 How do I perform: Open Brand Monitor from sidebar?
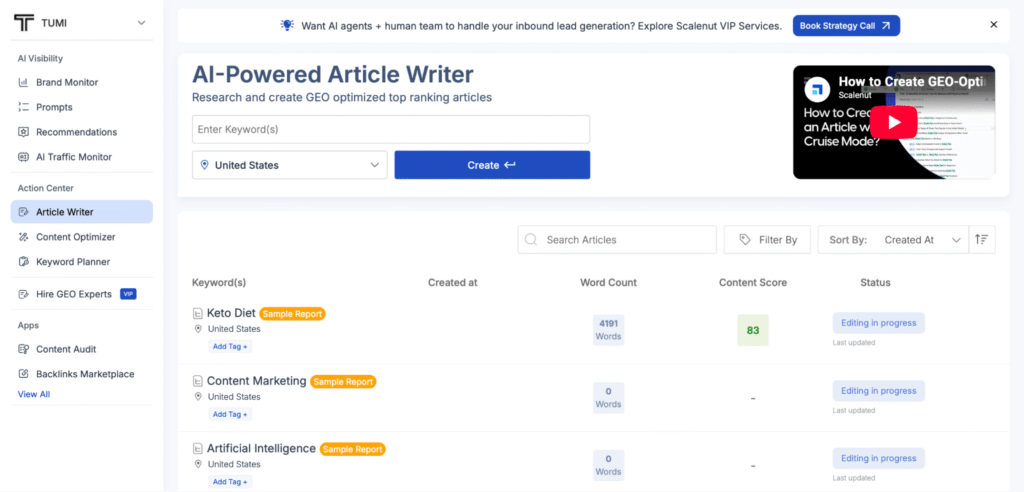(67, 82)
